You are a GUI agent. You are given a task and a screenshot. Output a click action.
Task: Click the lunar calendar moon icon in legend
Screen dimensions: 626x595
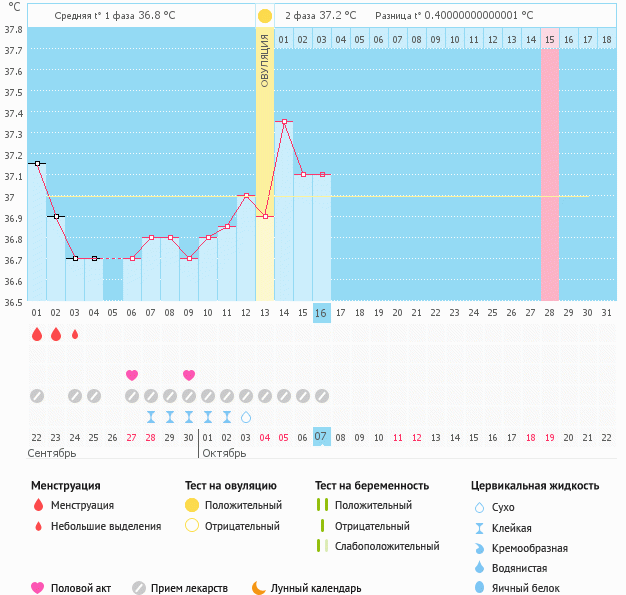click(x=259, y=588)
